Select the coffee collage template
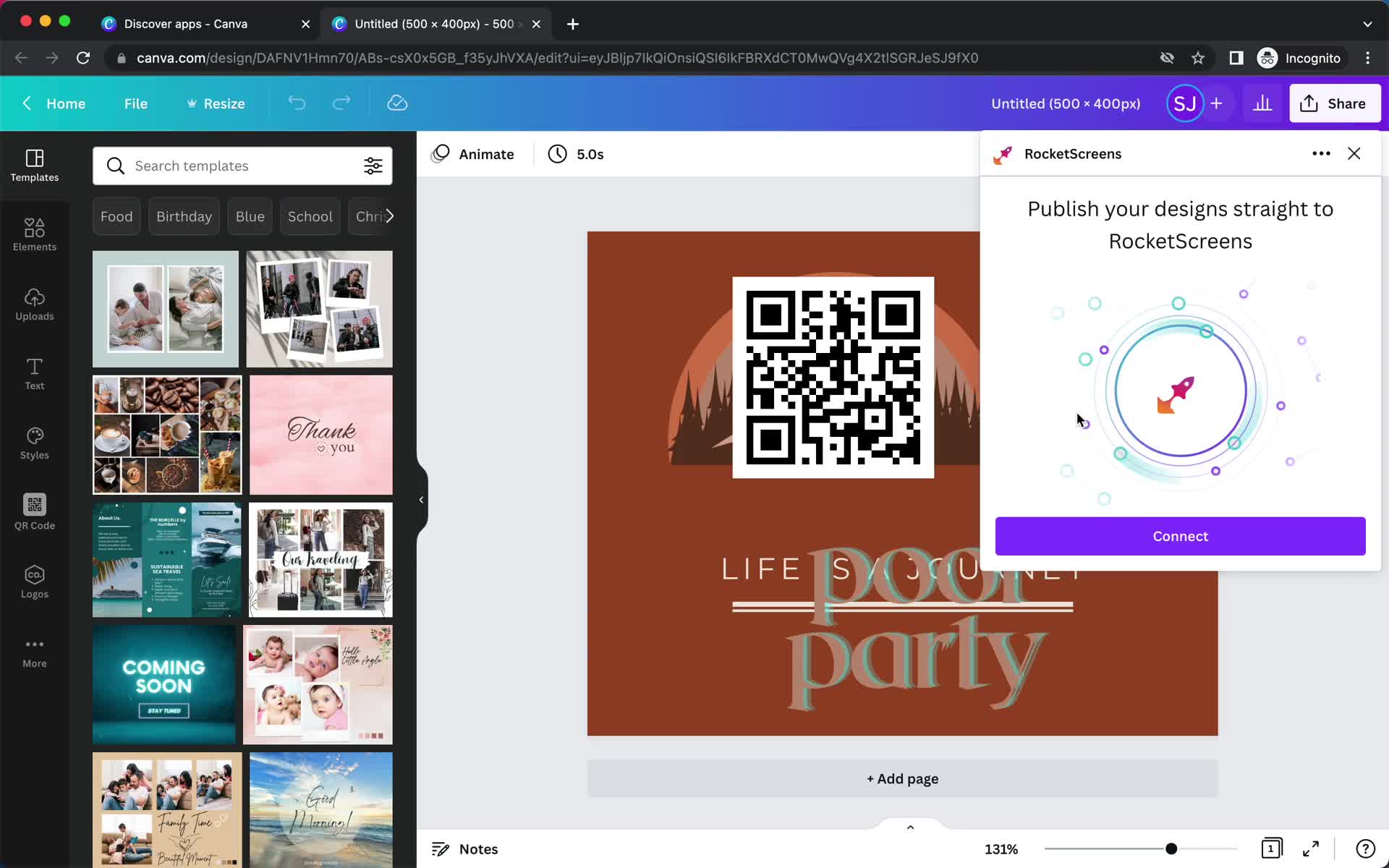This screenshot has width=1389, height=868. point(167,435)
